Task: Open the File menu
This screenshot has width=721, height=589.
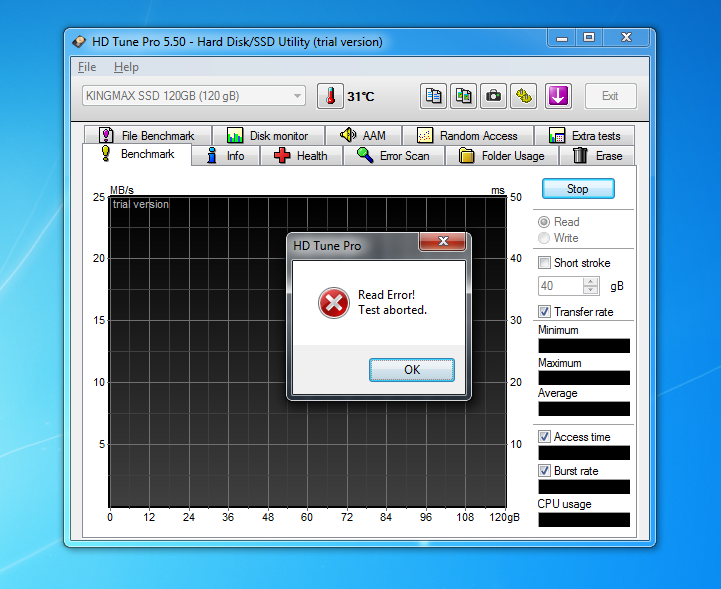Action: pos(87,67)
